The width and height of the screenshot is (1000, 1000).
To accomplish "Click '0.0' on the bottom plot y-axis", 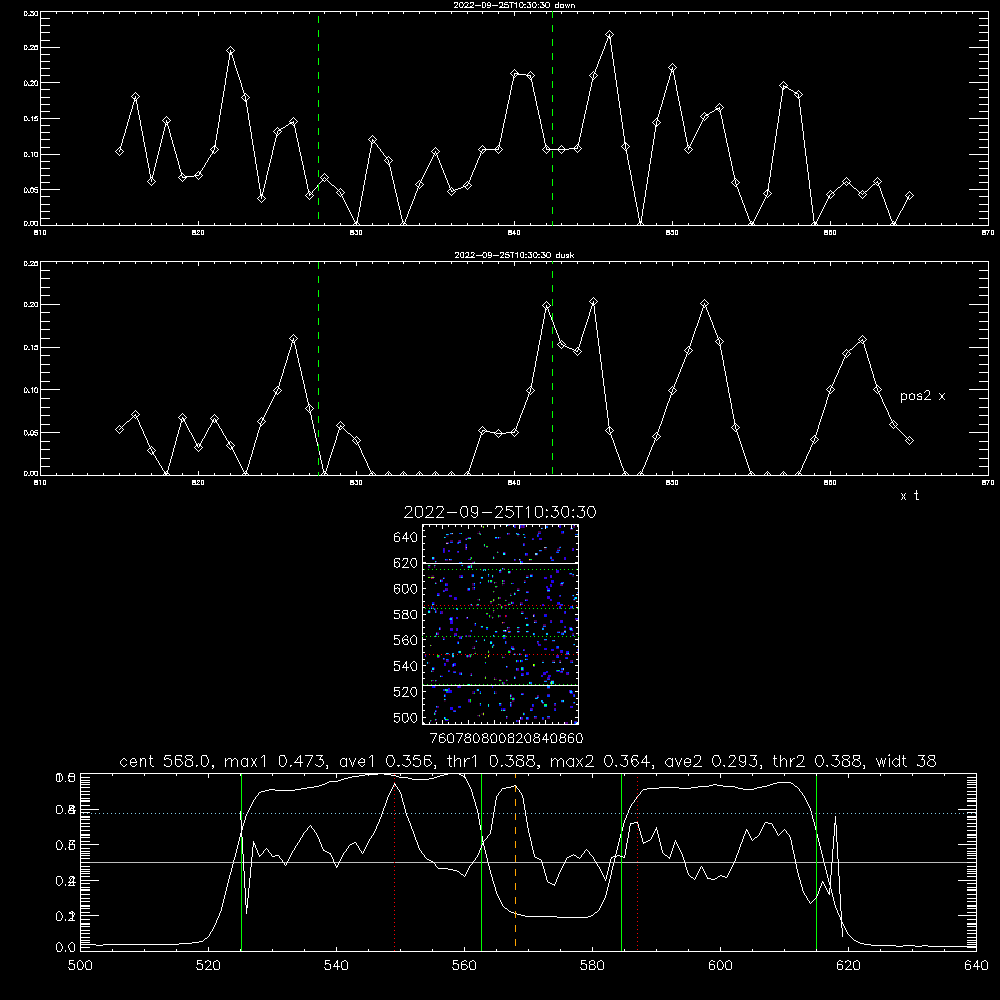I will (x=66, y=948).
